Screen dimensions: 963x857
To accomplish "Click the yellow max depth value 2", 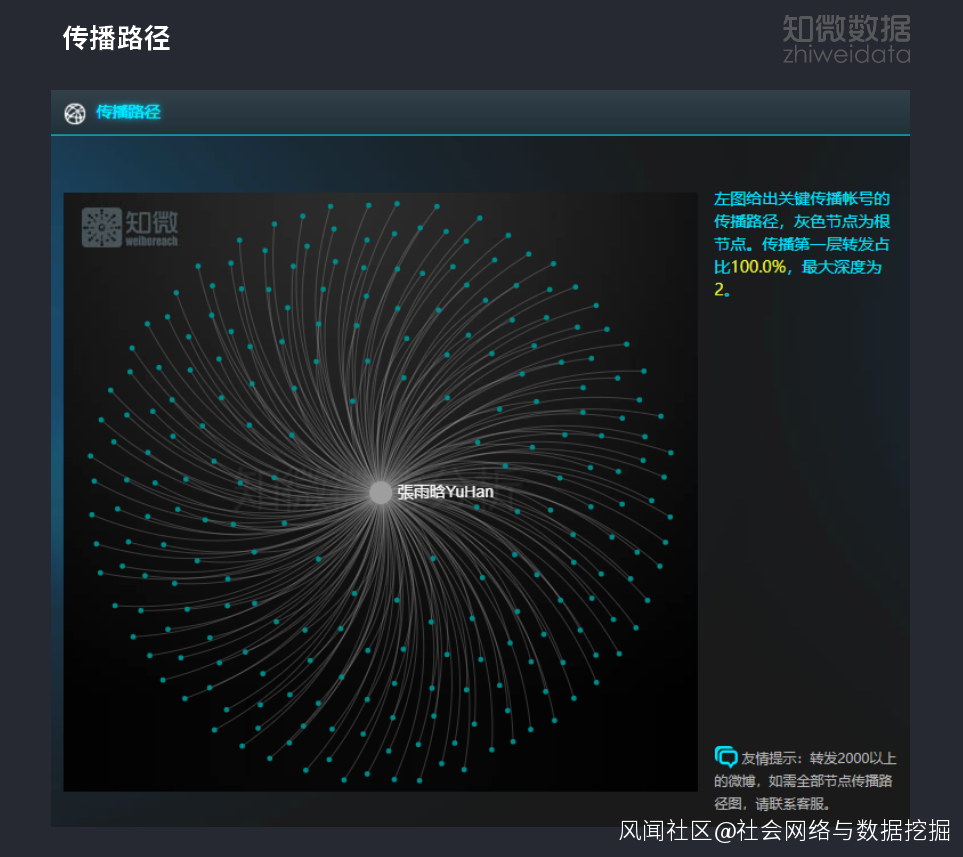I will click(719, 289).
